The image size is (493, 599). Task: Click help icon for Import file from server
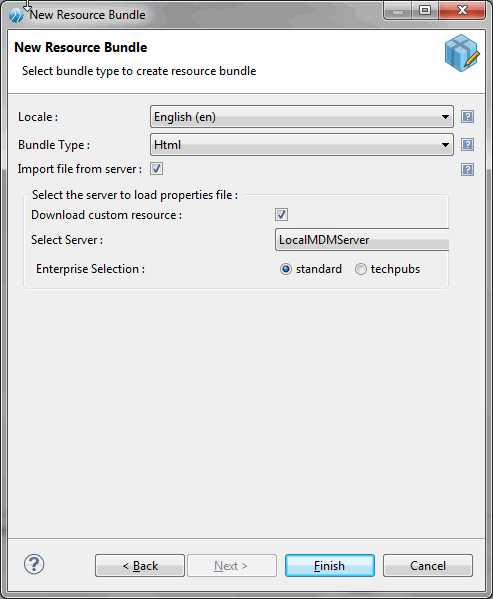click(x=467, y=169)
